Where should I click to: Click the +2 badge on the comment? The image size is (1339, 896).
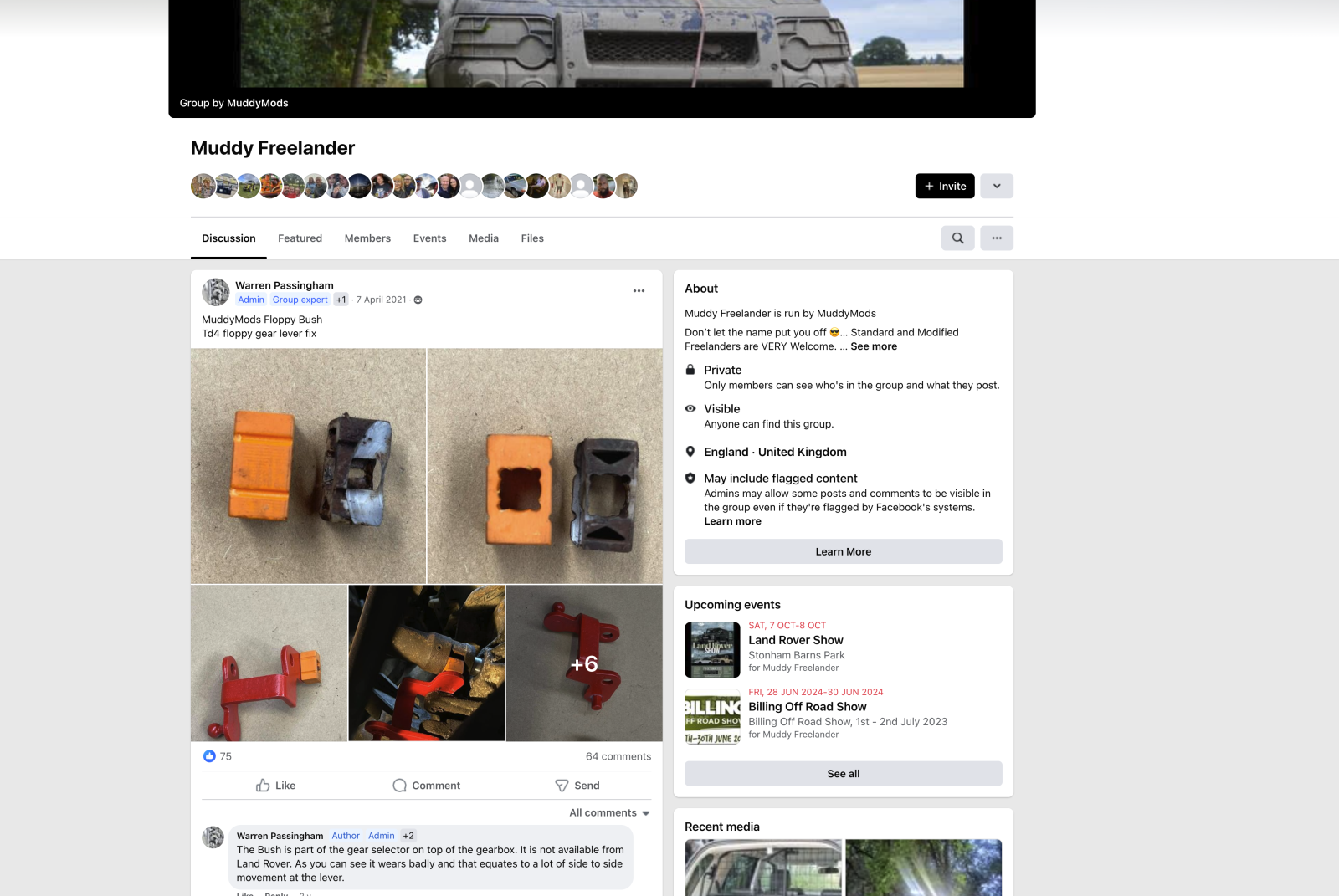click(x=408, y=836)
